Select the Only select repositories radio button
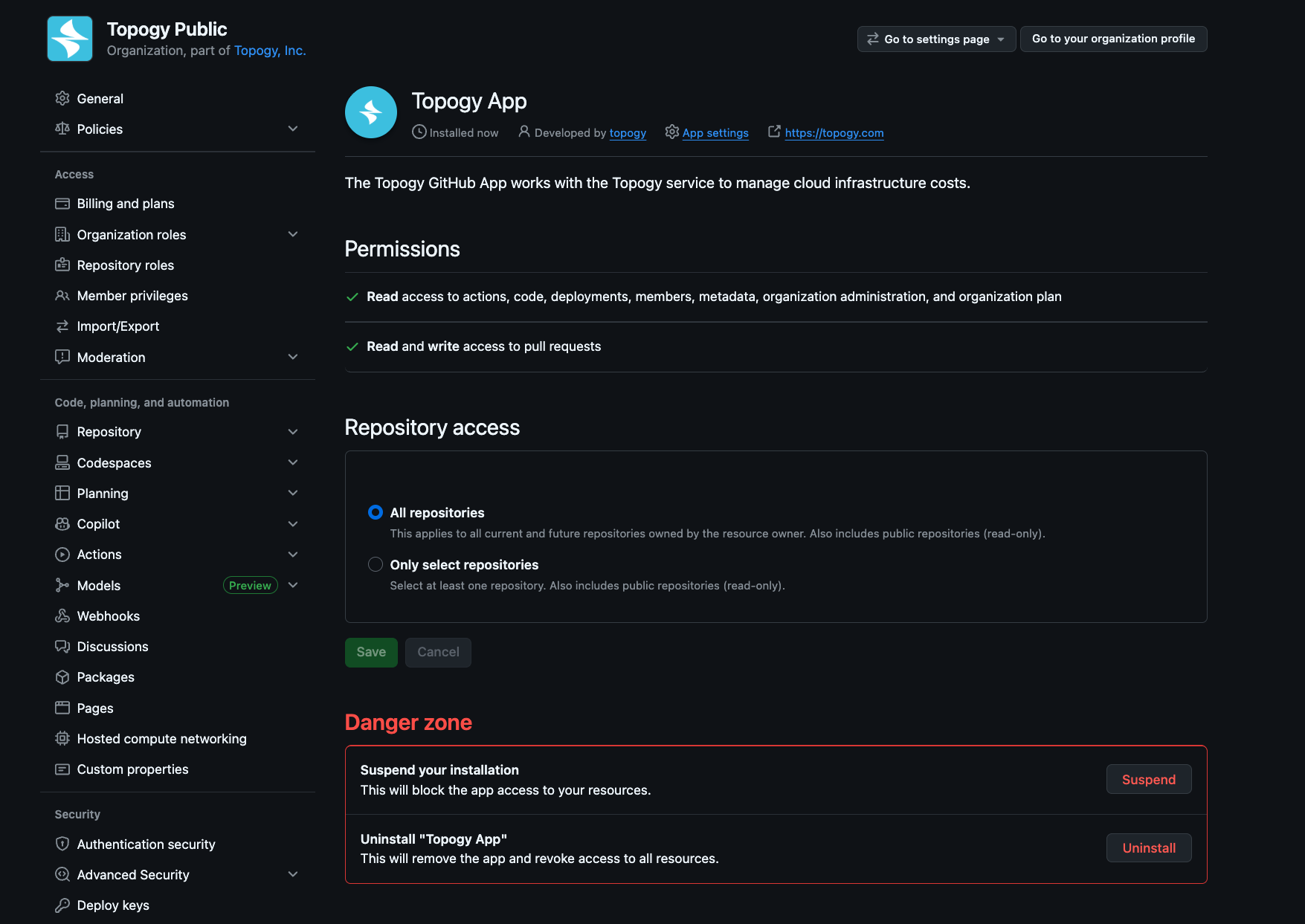Viewport: 1305px width, 924px height. (x=376, y=564)
